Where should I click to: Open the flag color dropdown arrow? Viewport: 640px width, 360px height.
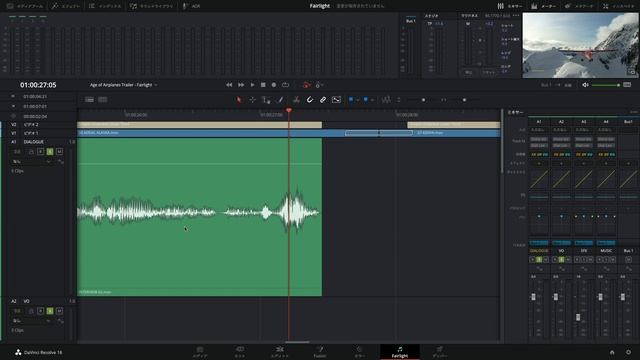tap(358, 100)
